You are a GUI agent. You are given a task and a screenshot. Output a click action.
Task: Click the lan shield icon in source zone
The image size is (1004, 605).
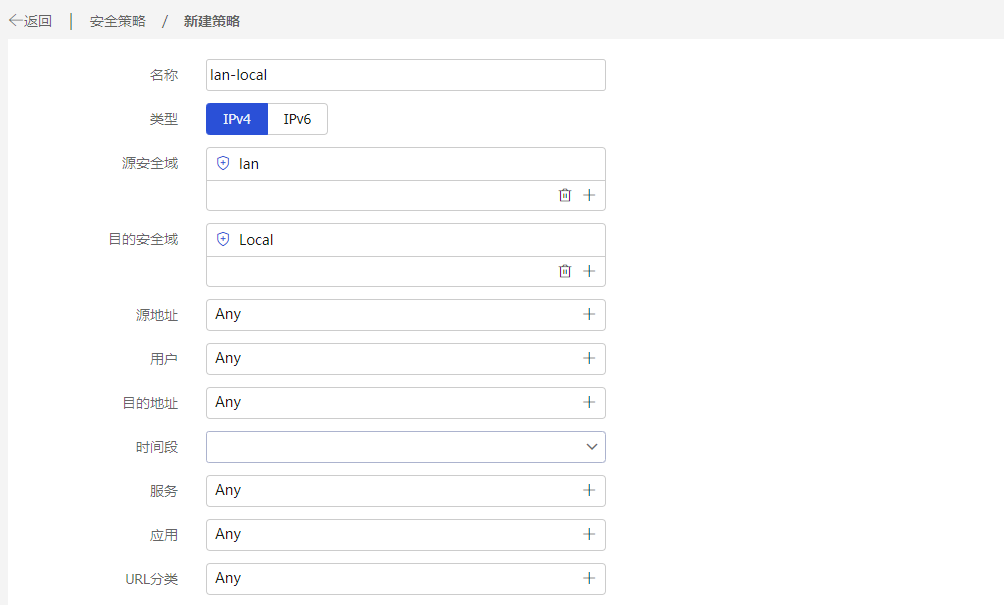(x=223, y=163)
